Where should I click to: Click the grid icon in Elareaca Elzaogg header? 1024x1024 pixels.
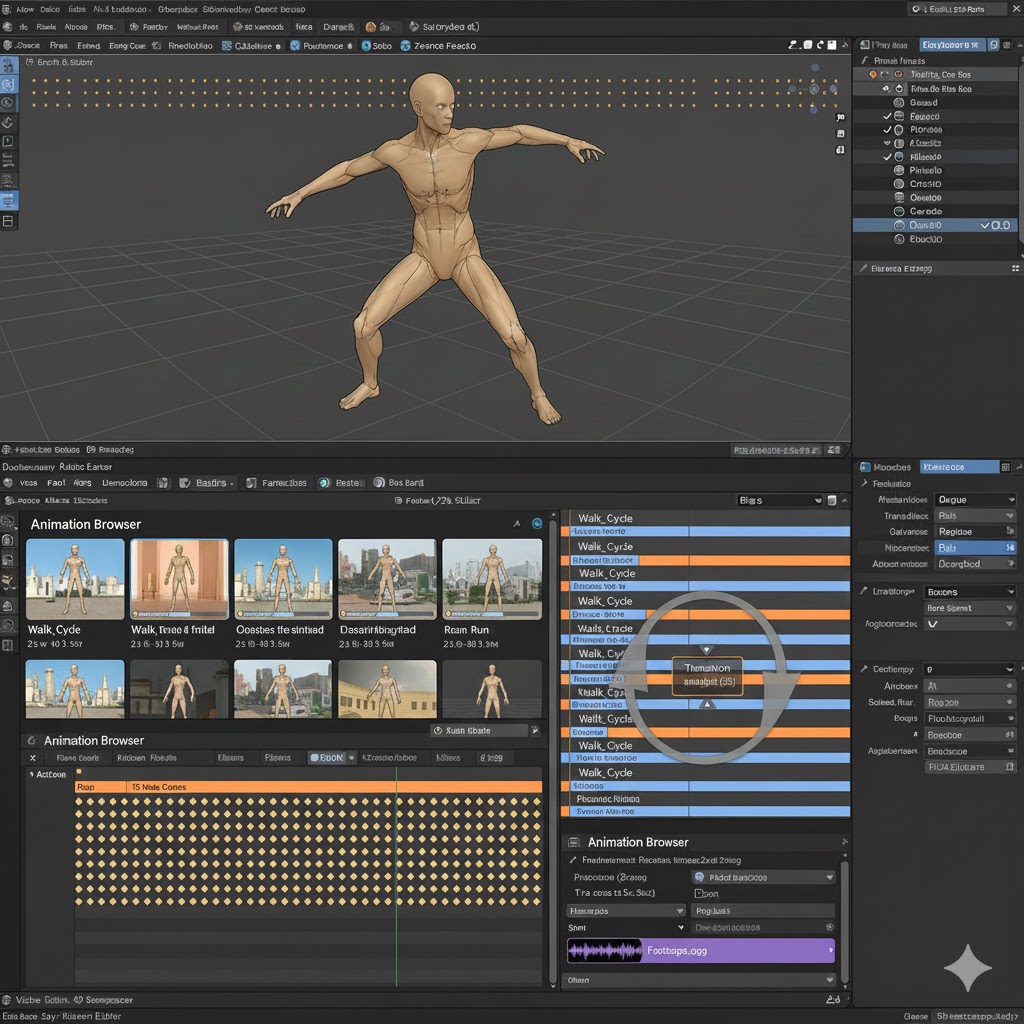tap(1015, 268)
